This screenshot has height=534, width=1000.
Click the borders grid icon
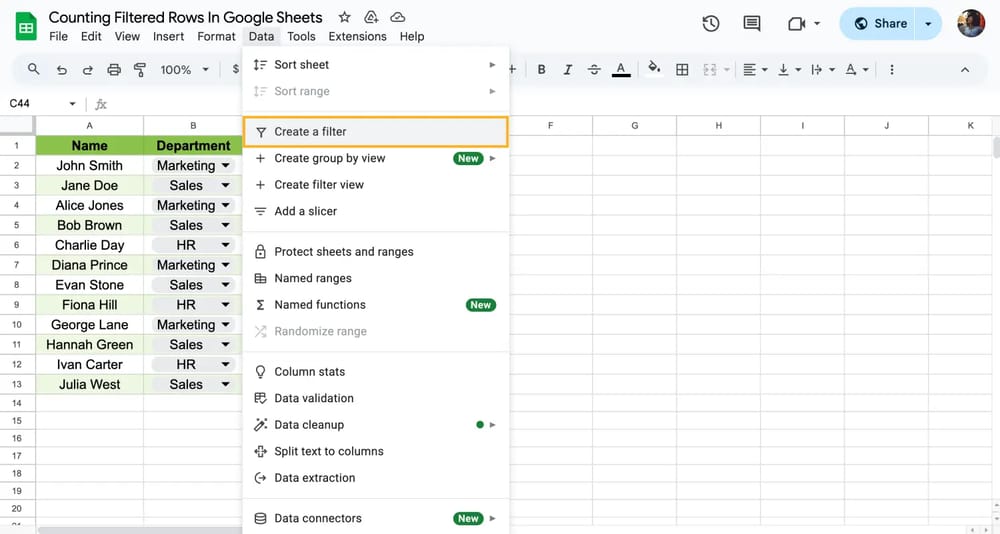coord(682,70)
